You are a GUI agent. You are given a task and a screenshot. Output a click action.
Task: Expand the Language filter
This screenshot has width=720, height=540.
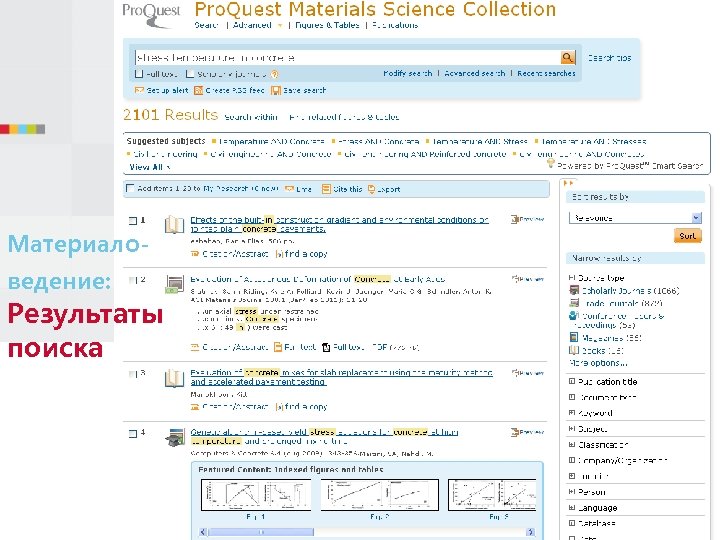(x=572, y=507)
